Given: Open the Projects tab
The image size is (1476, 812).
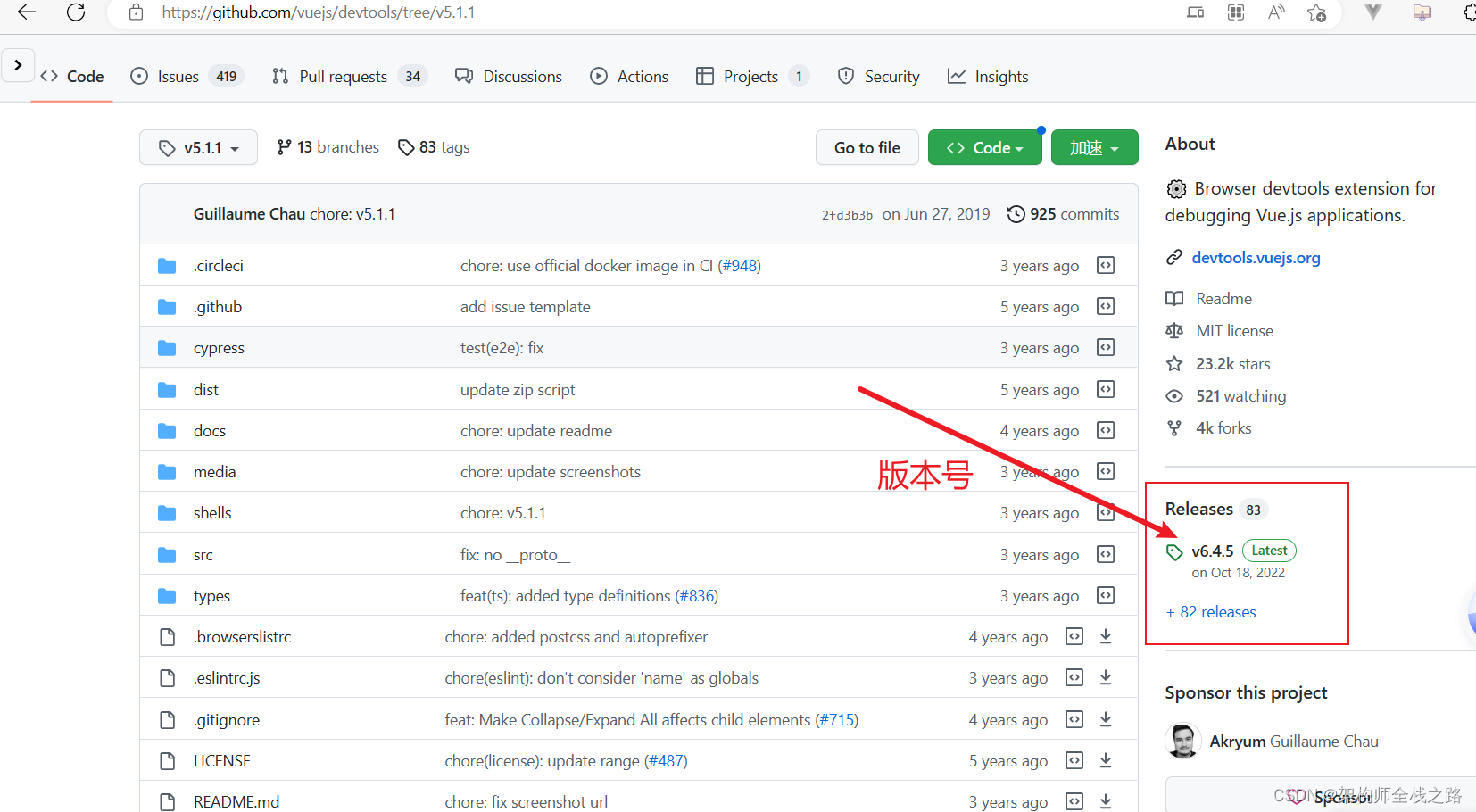Looking at the screenshot, I should [752, 77].
